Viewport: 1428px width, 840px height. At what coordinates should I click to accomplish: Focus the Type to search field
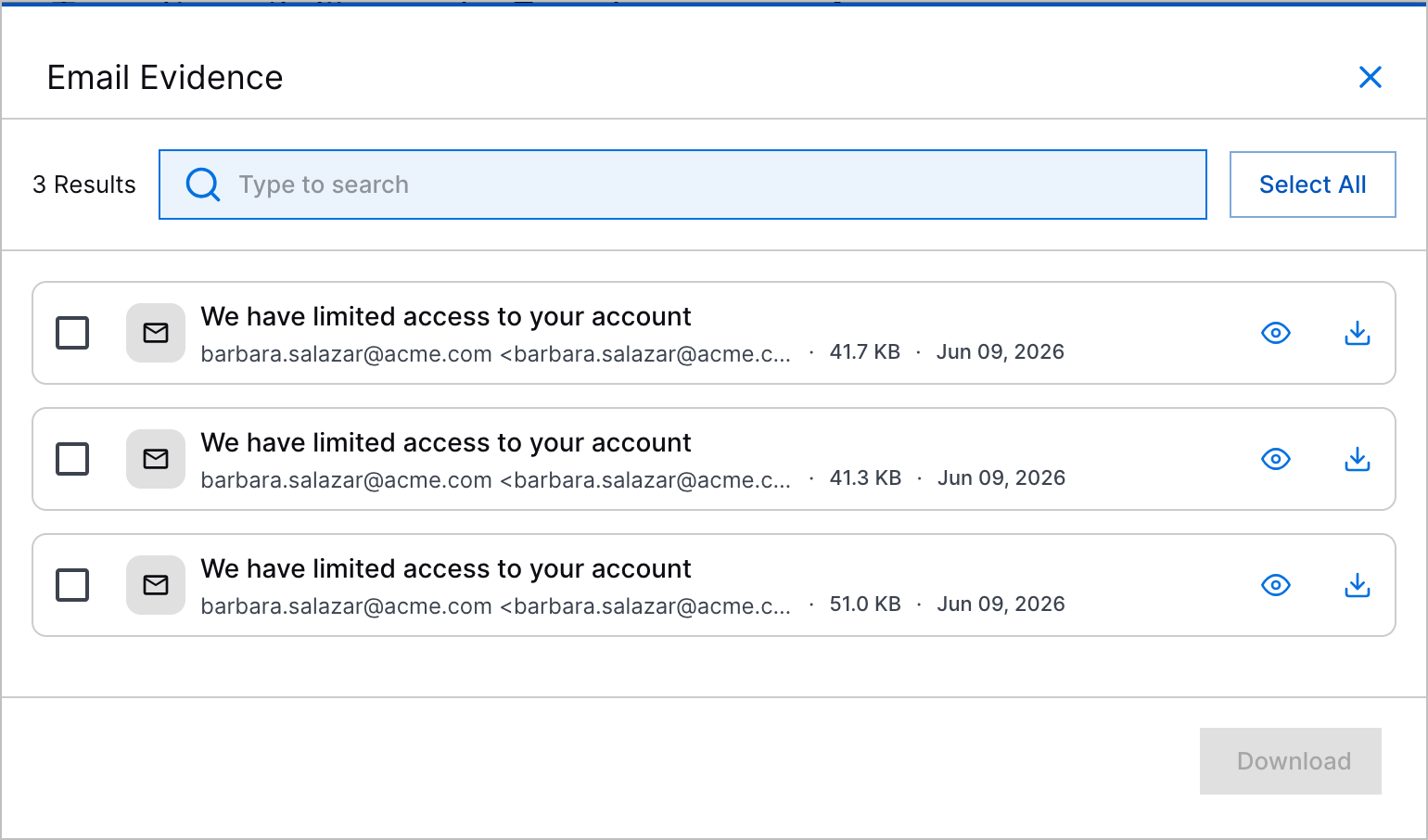coord(682,185)
